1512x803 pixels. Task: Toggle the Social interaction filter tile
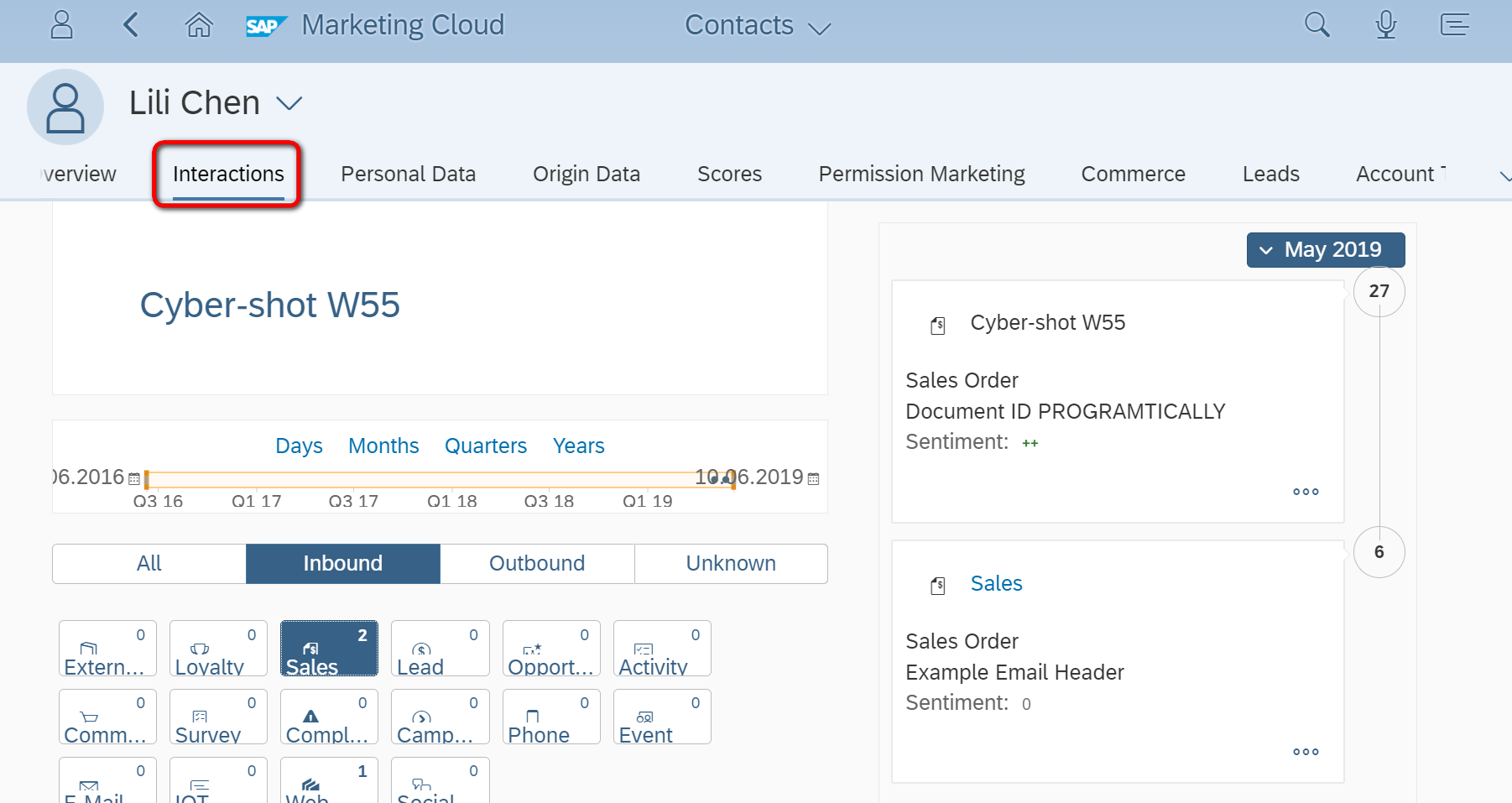tap(441, 780)
